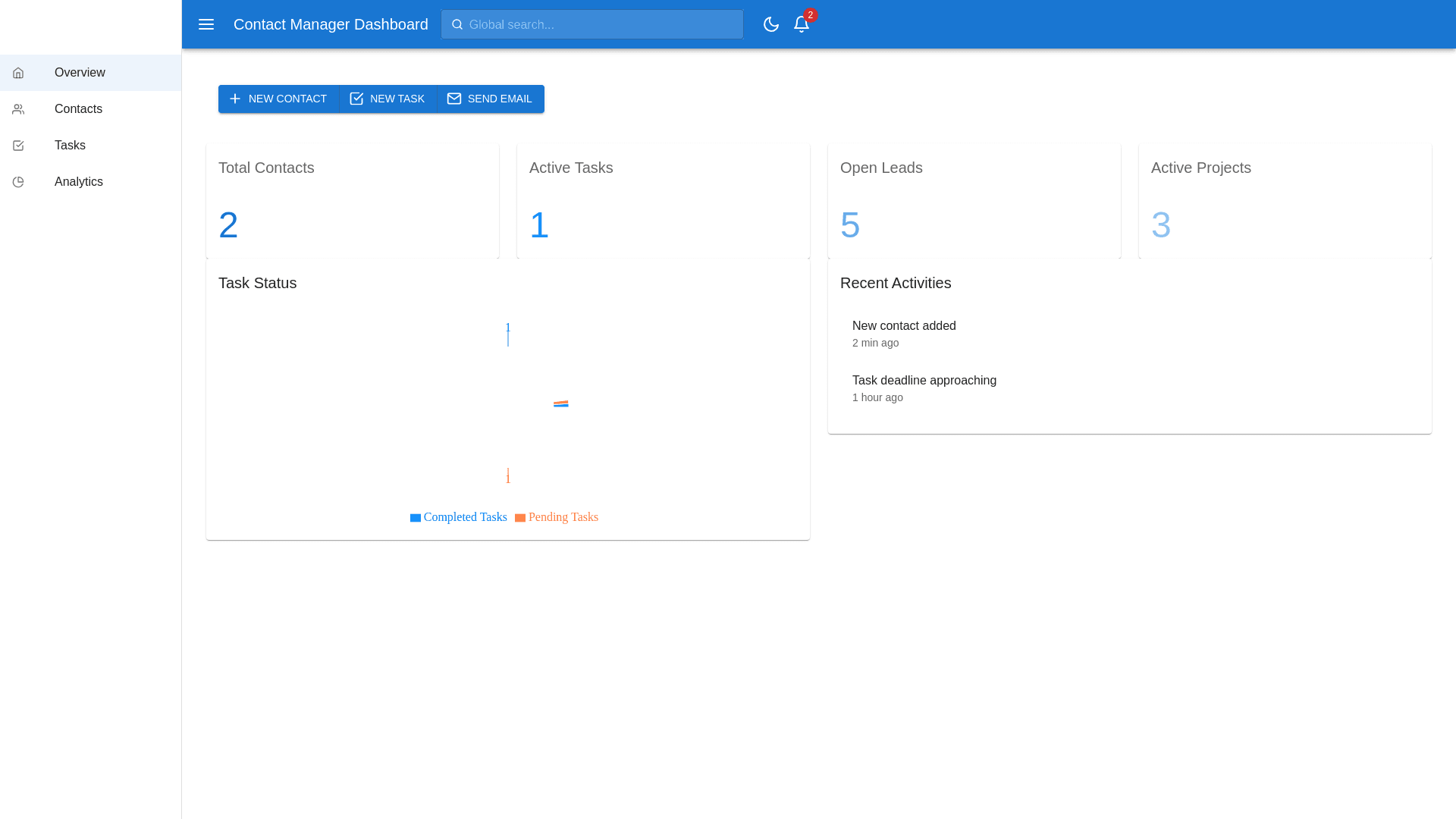Click the Overview home icon
The height and width of the screenshot is (819, 1456).
pos(18,73)
